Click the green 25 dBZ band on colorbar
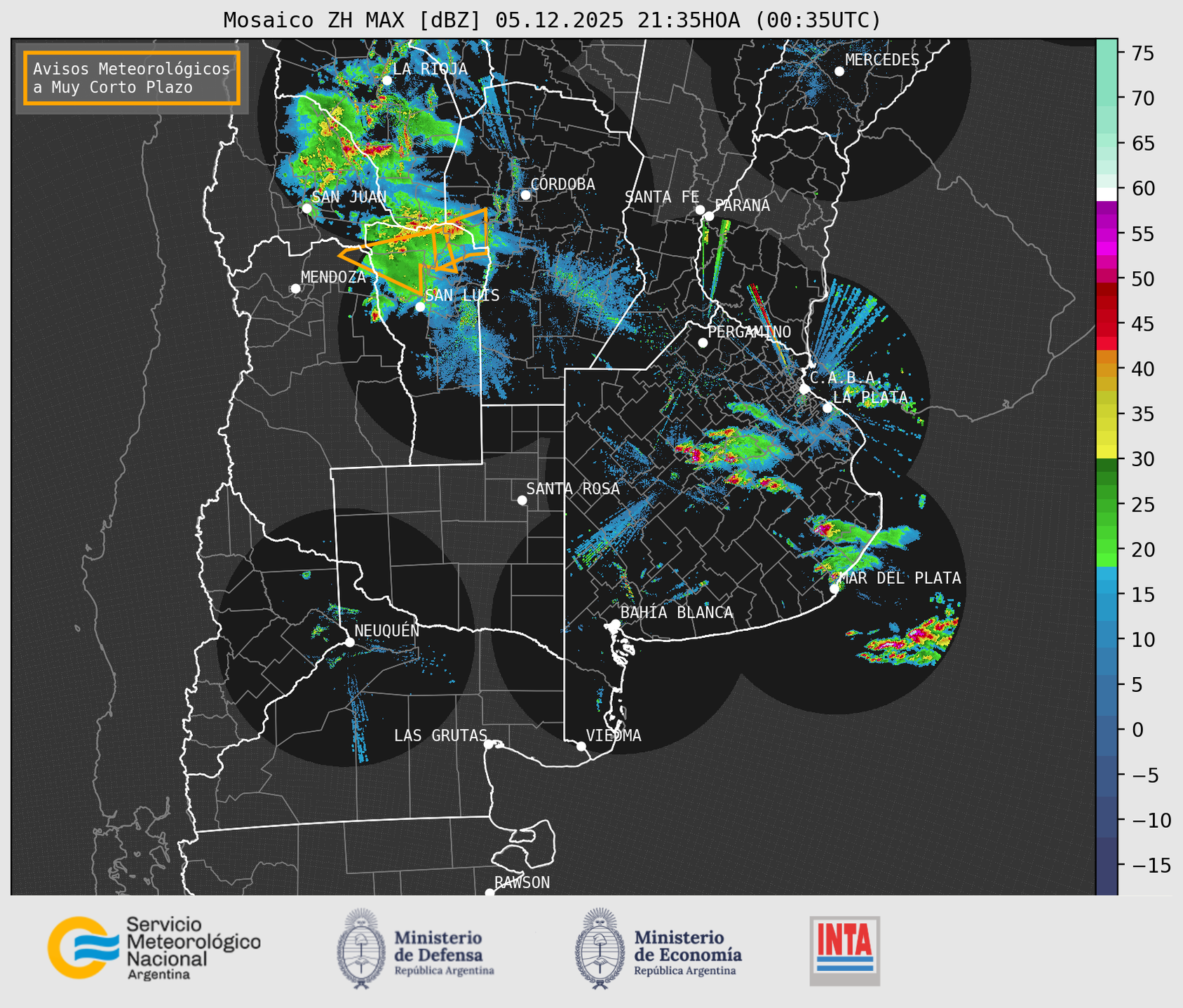Screen dimensions: 1183x1008 (1107, 505)
